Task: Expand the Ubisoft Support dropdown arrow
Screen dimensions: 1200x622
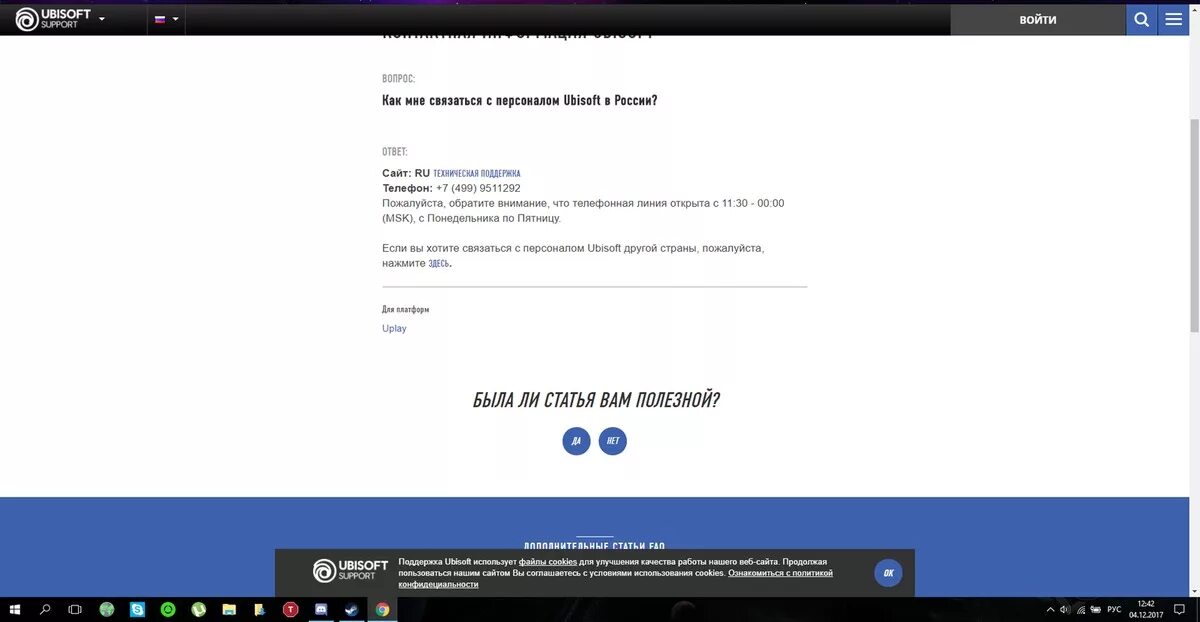Action: (x=102, y=19)
